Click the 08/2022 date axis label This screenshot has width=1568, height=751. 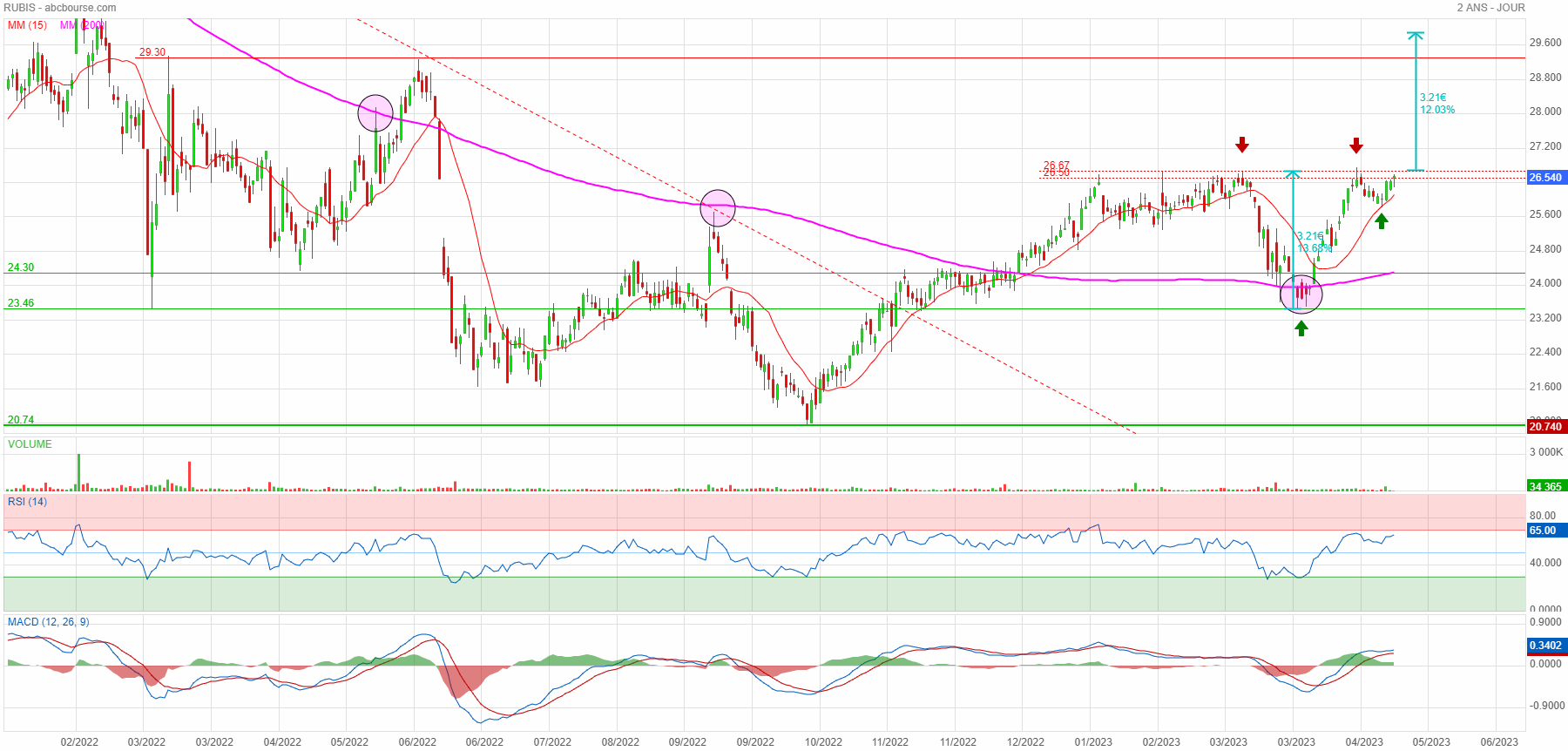click(620, 742)
